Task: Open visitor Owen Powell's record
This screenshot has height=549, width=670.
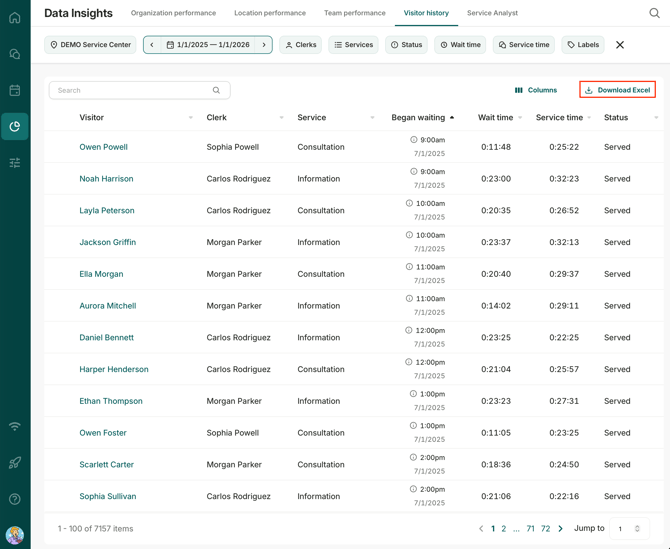Action: coord(103,147)
